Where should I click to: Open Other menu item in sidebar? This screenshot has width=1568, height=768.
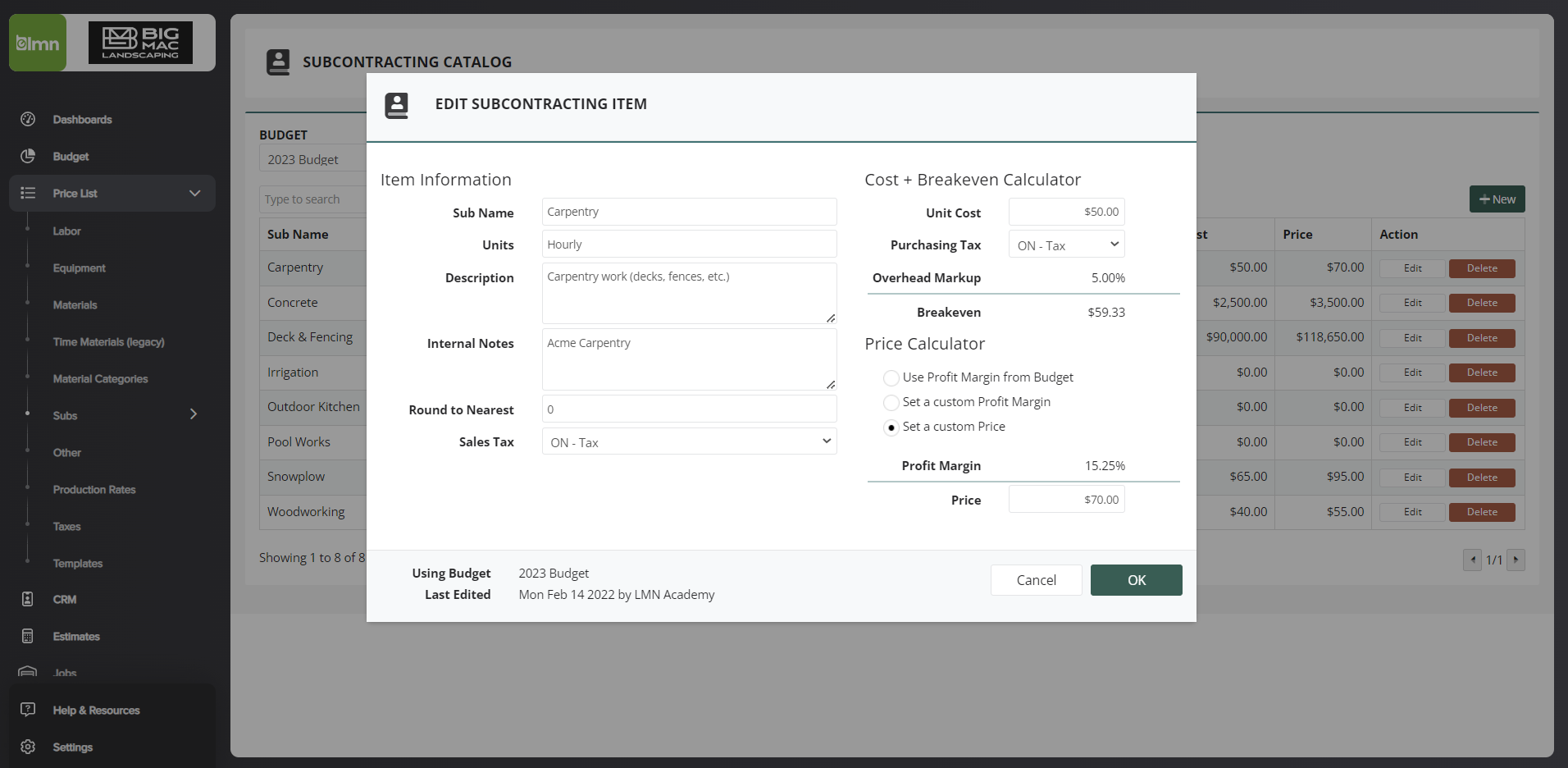(x=67, y=453)
